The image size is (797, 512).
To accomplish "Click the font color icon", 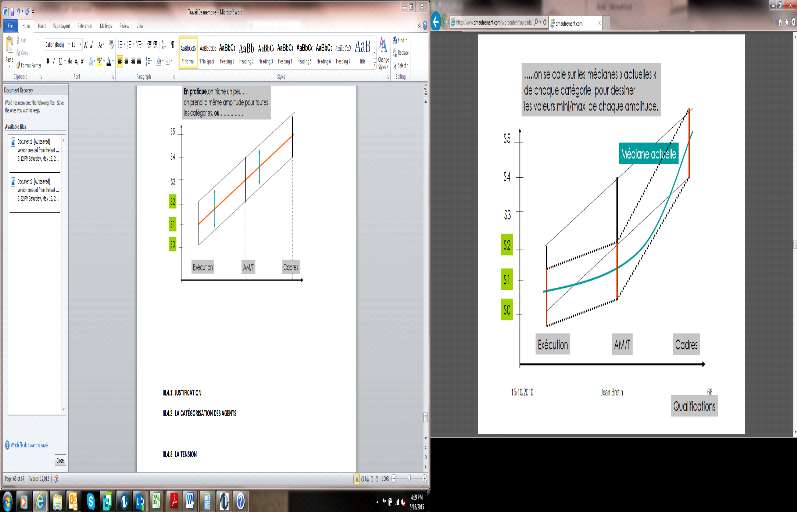I will pos(109,61).
